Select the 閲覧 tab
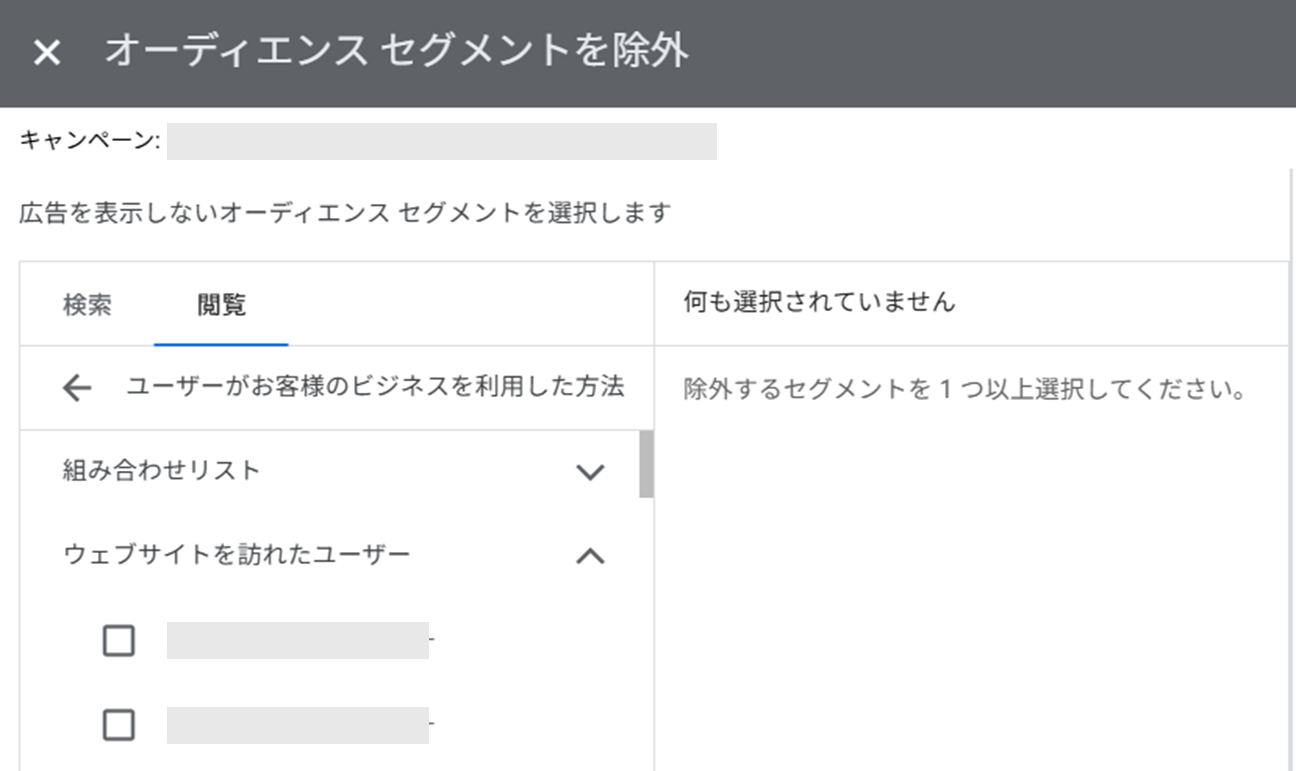The image size is (1296, 771). 221,305
